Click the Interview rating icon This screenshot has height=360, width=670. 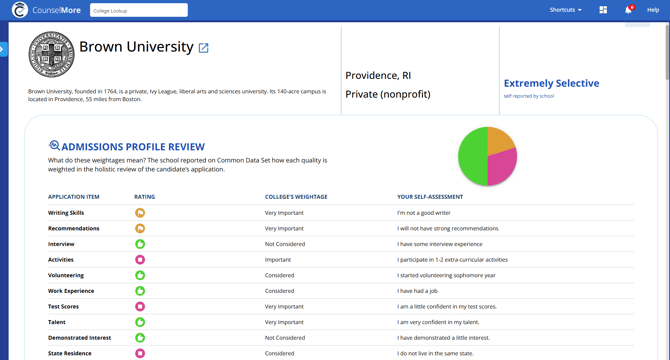(140, 244)
